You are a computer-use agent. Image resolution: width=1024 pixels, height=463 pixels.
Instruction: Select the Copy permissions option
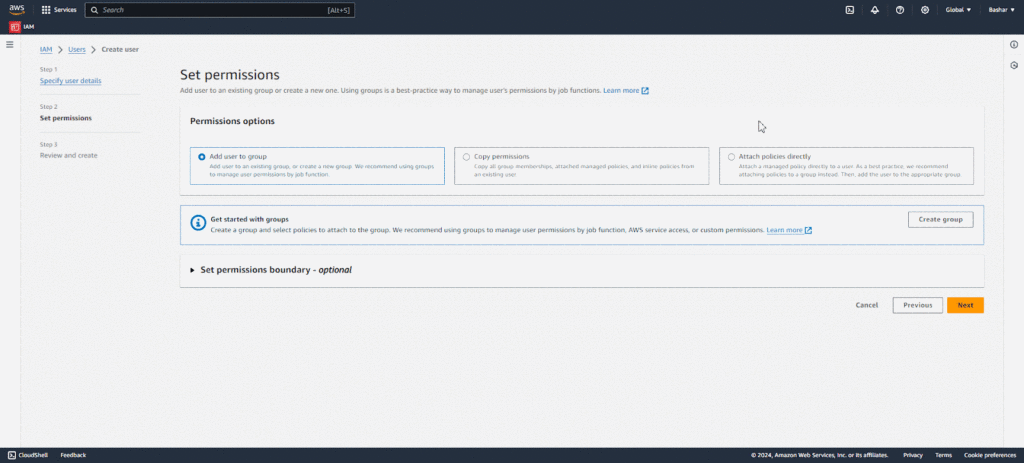click(x=466, y=157)
